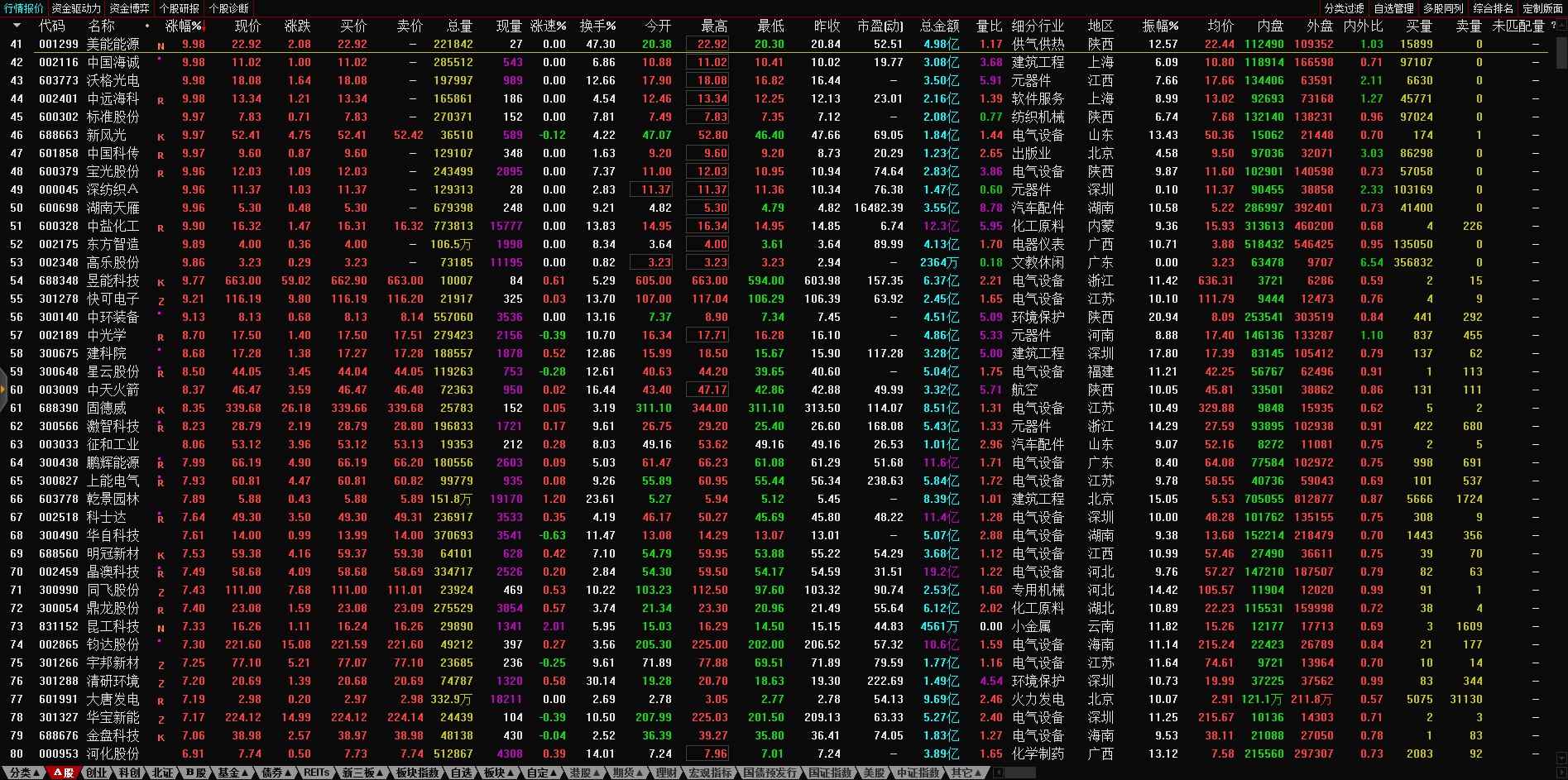Expand the 板块 tab dropdown at bottom
This screenshot has height=780, width=1568.
coord(499,773)
